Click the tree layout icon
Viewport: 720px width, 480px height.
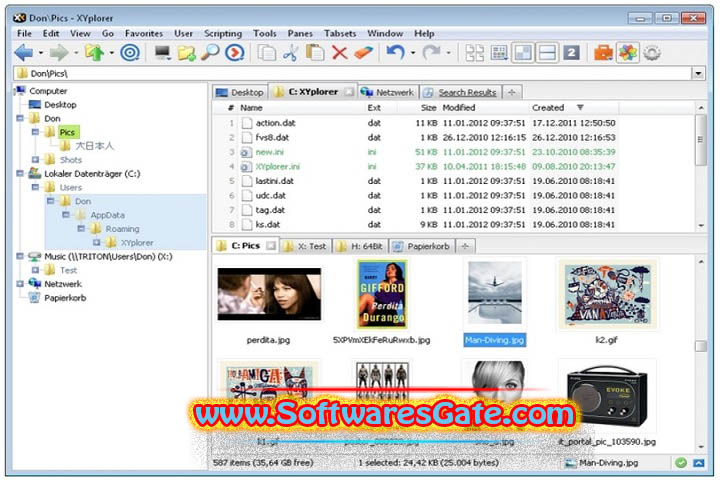[474, 53]
